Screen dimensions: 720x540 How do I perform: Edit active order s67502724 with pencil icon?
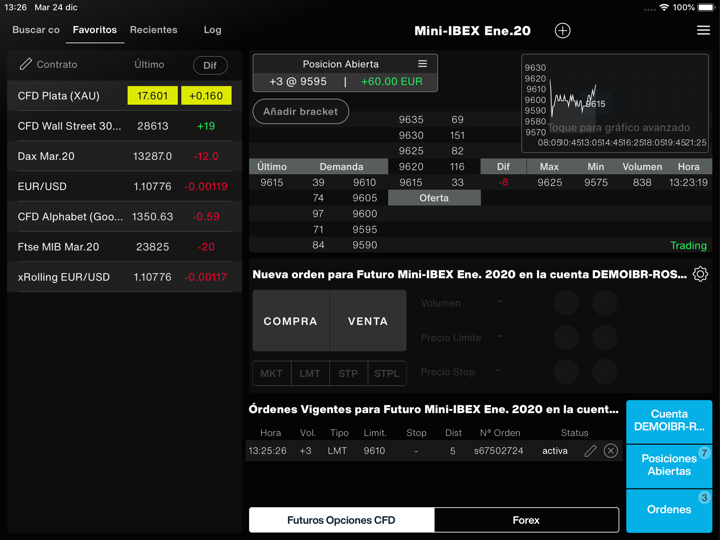590,451
